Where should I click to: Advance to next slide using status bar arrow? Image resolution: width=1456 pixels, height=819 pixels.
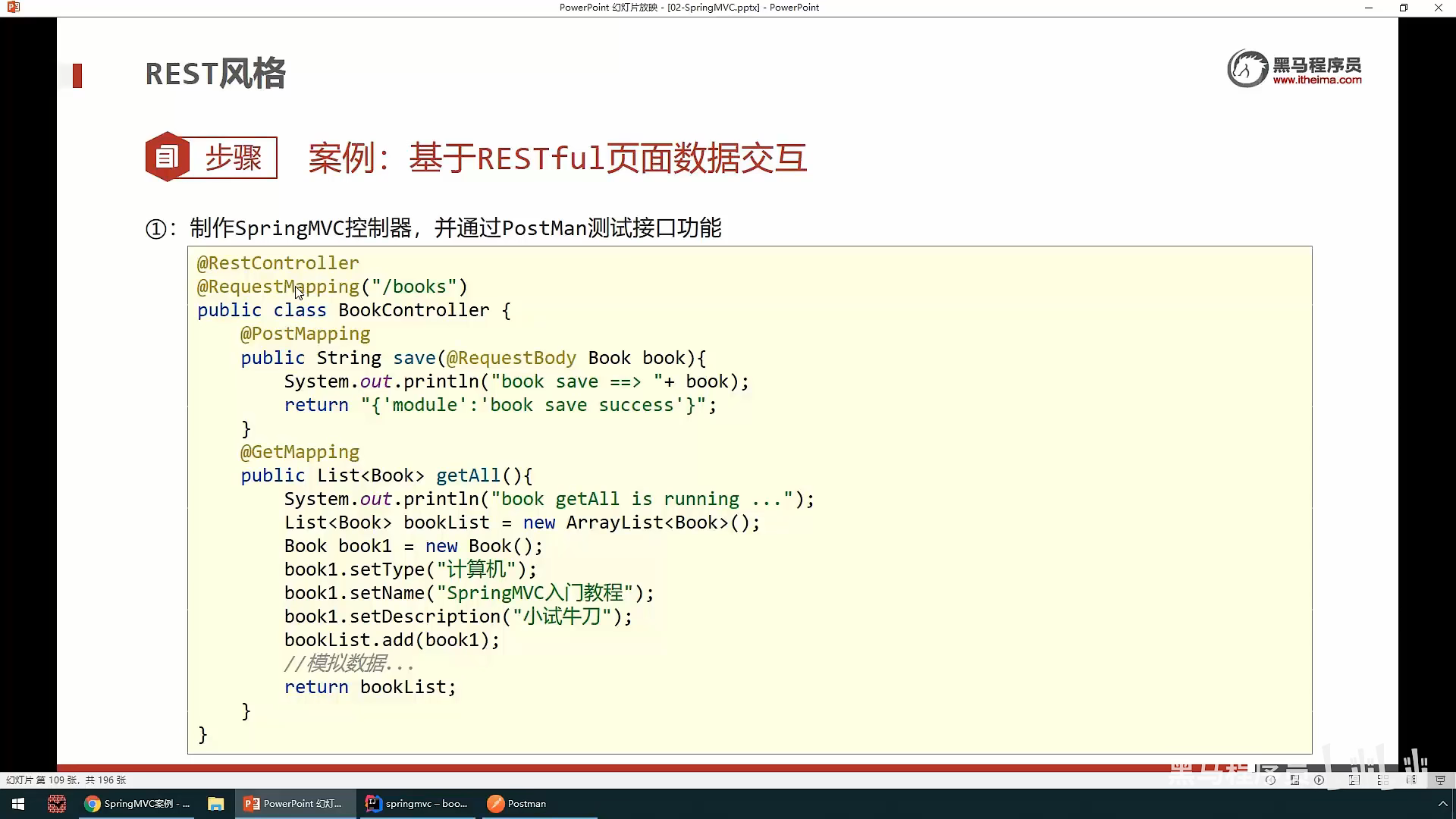pos(1319,780)
